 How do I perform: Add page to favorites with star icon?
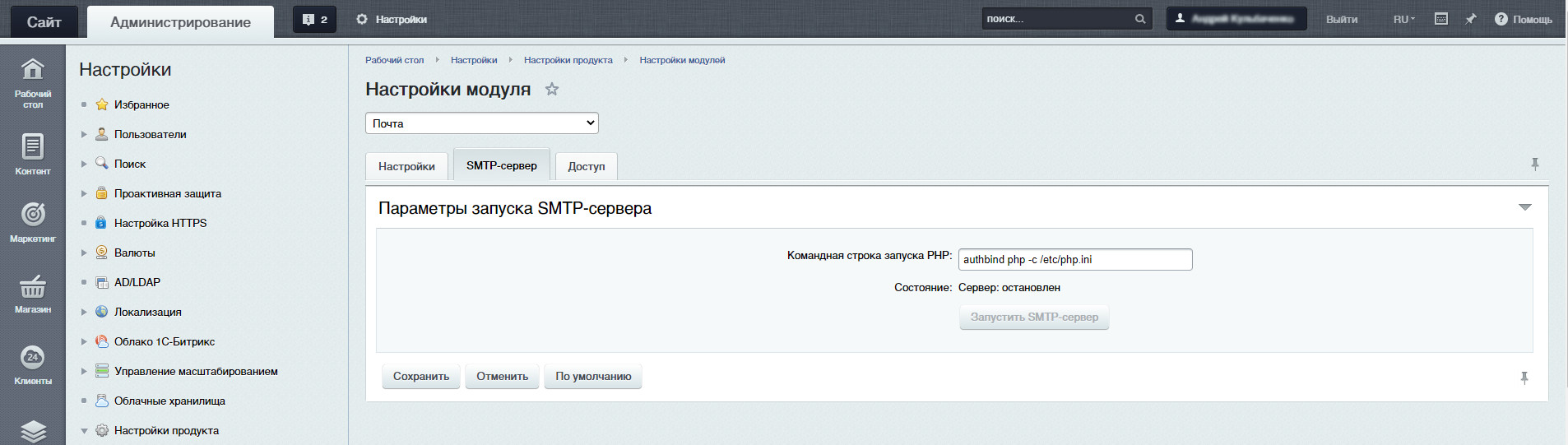[x=552, y=89]
